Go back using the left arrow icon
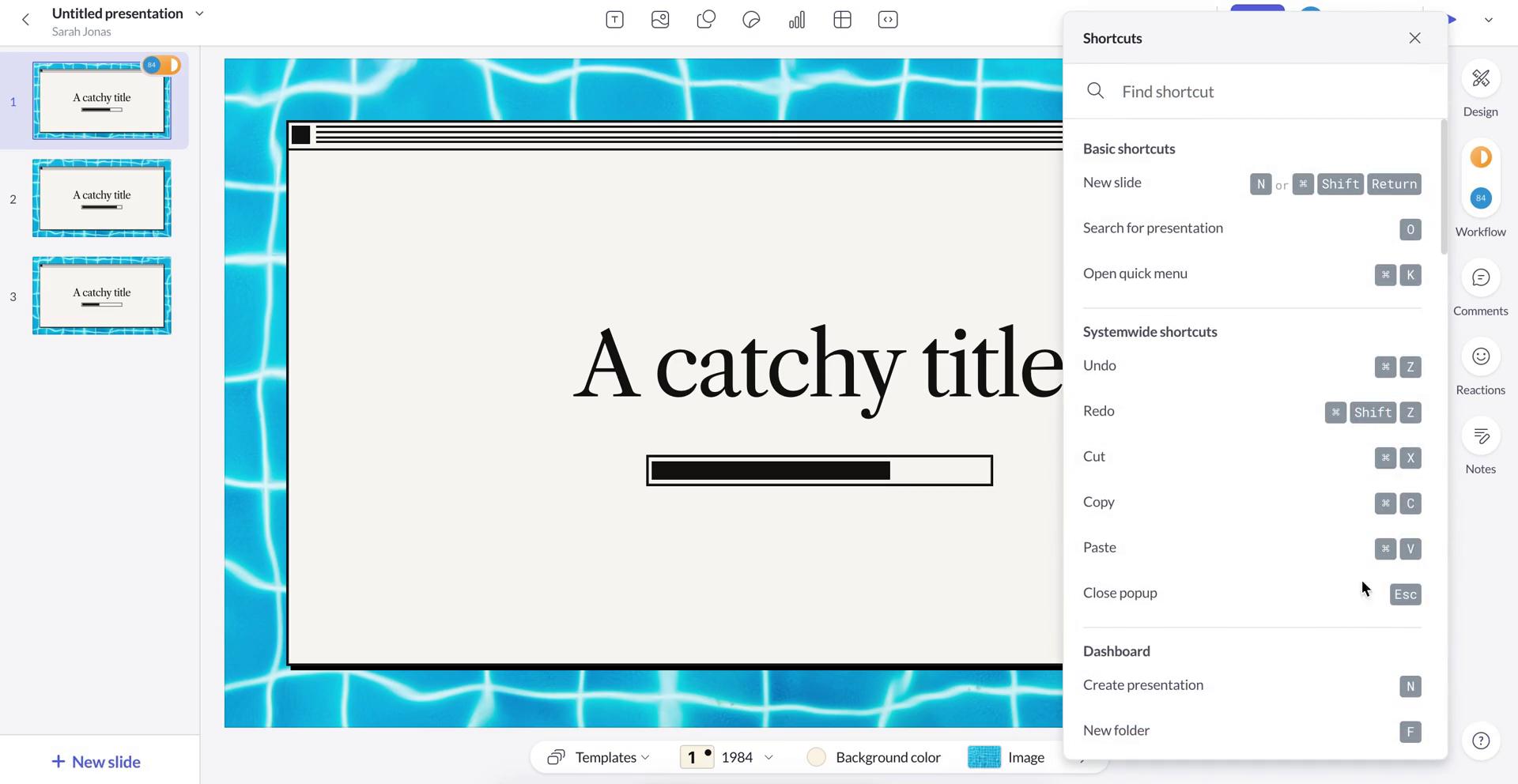1518x784 pixels. (x=25, y=21)
